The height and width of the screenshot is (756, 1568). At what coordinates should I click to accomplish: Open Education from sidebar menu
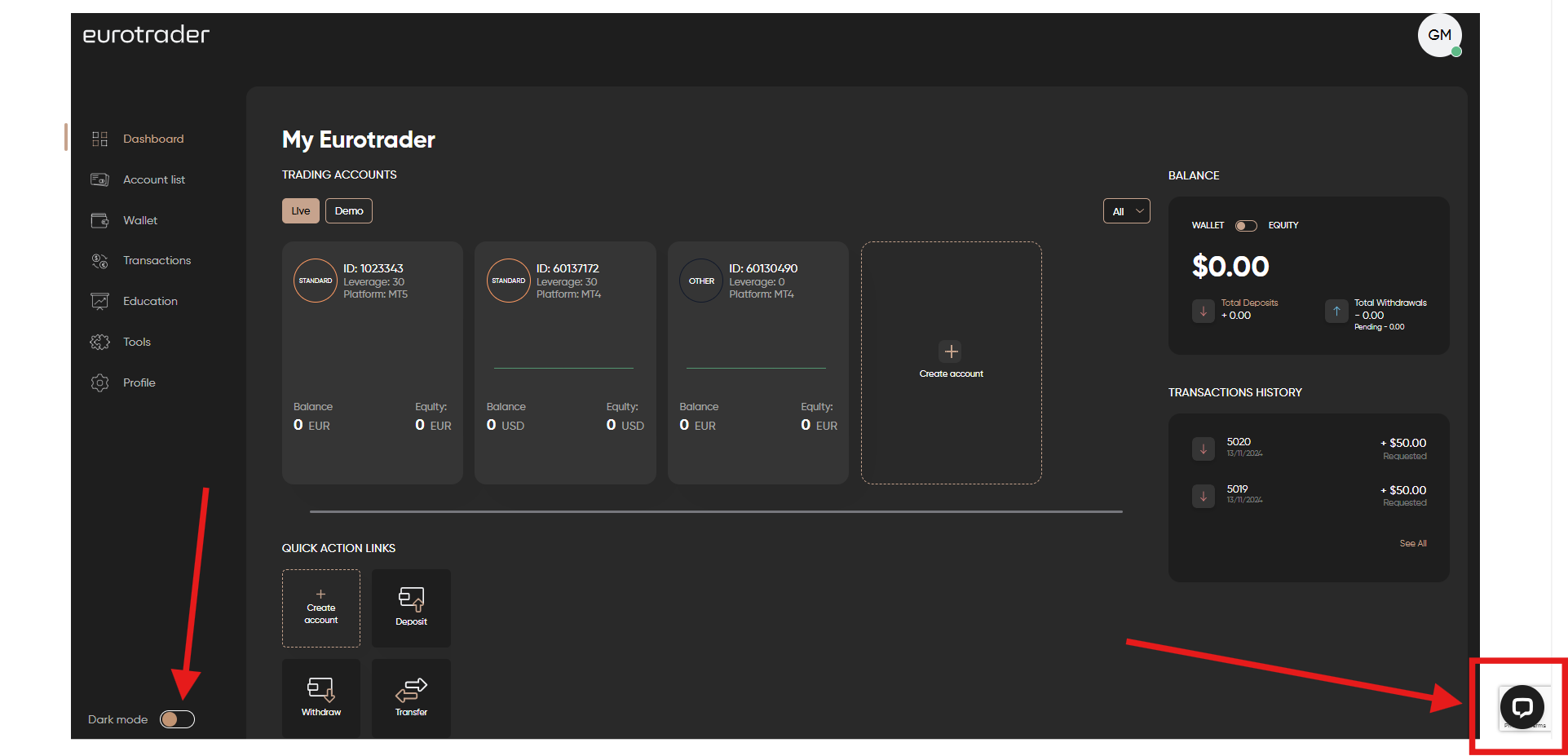pos(150,301)
